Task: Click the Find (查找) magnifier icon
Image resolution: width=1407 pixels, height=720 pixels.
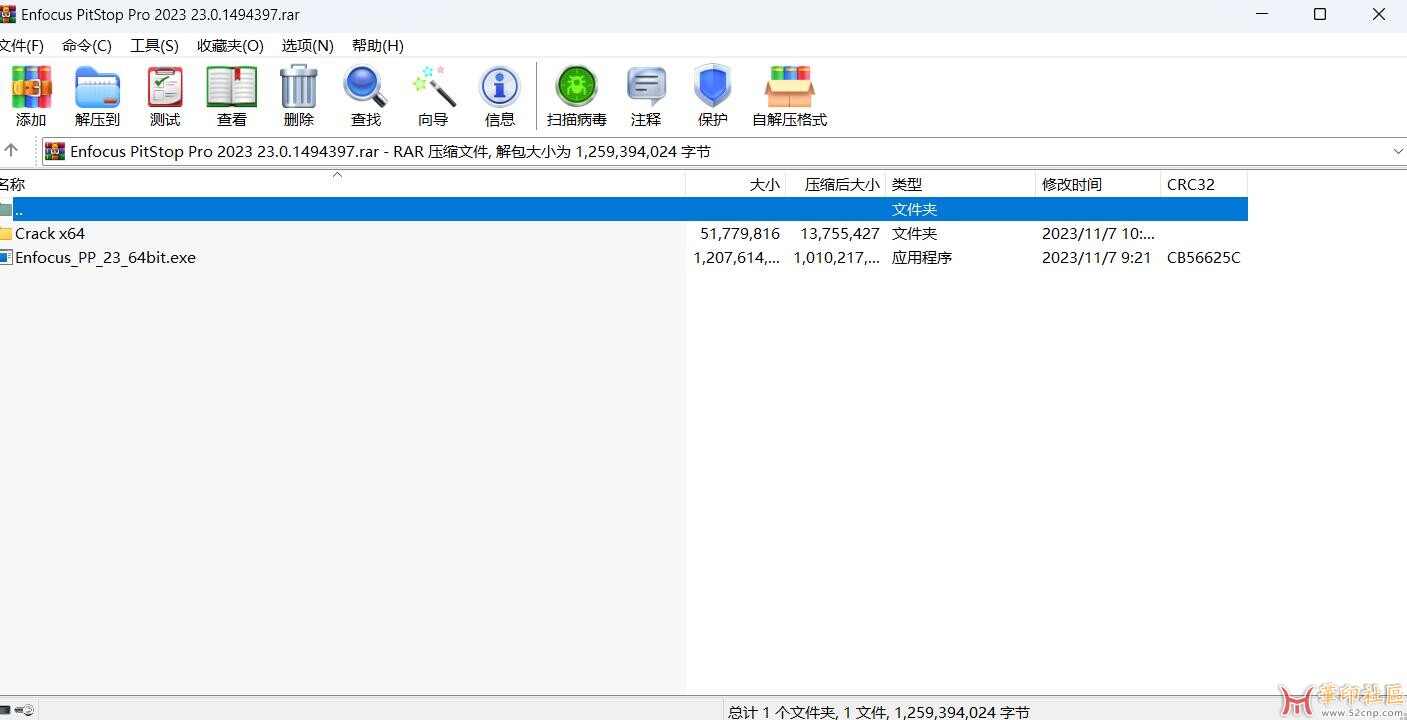Action: click(x=365, y=88)
